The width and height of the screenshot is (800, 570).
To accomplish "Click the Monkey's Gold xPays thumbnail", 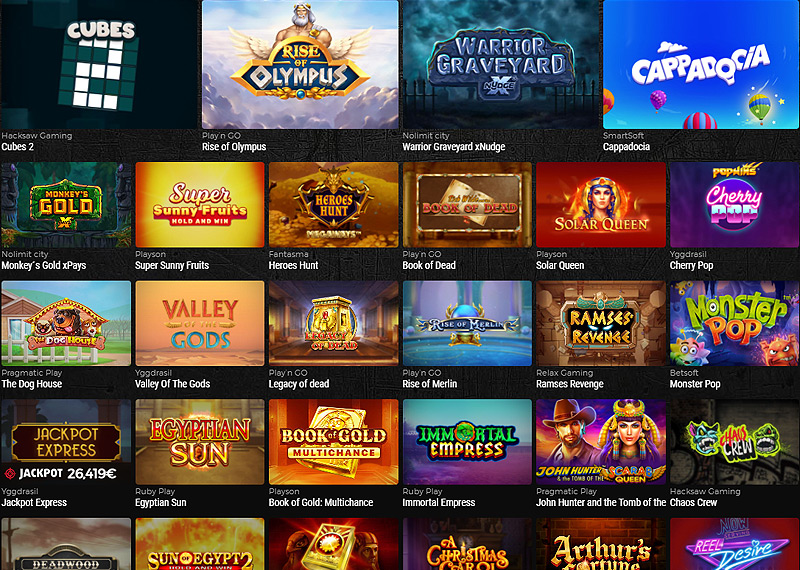I will click(x=66, y=205).
